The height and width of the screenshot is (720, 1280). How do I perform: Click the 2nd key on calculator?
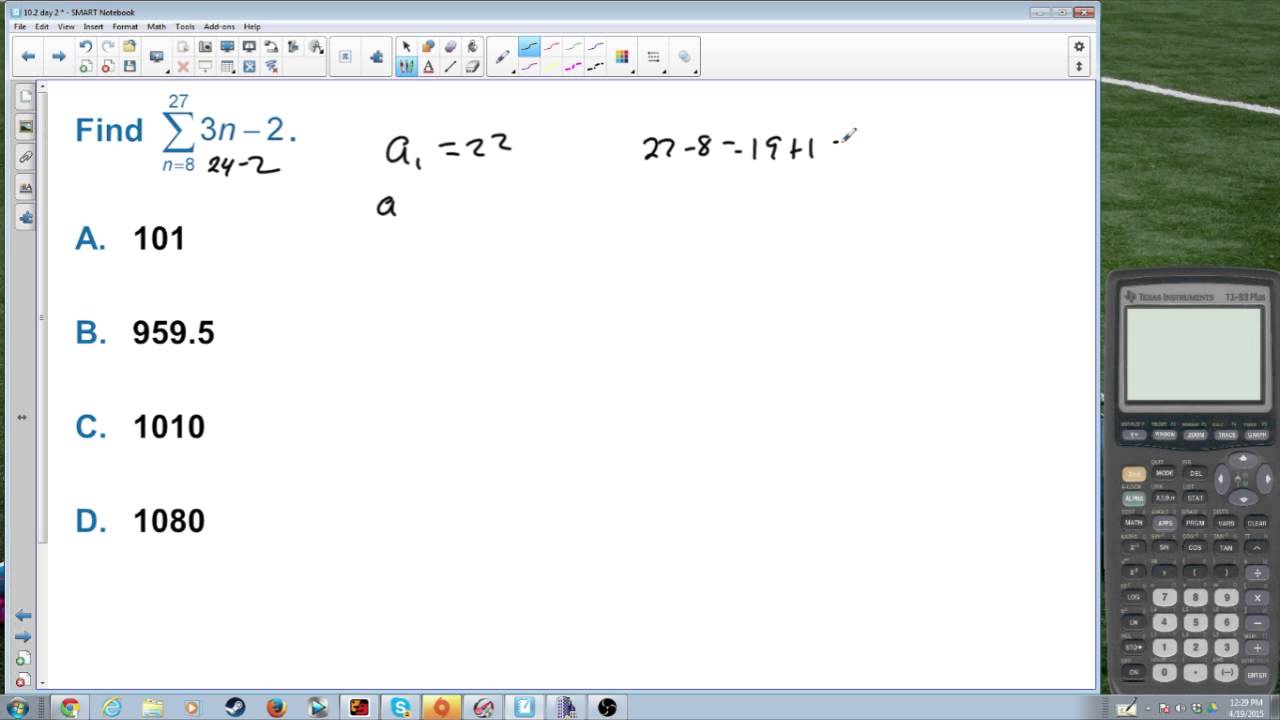[1133, 474]
